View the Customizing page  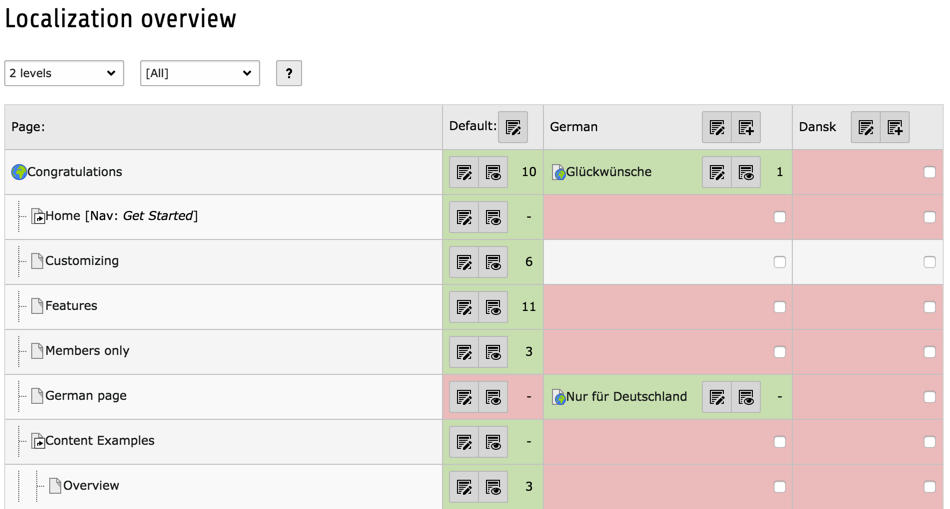click(x=493, y=262)
